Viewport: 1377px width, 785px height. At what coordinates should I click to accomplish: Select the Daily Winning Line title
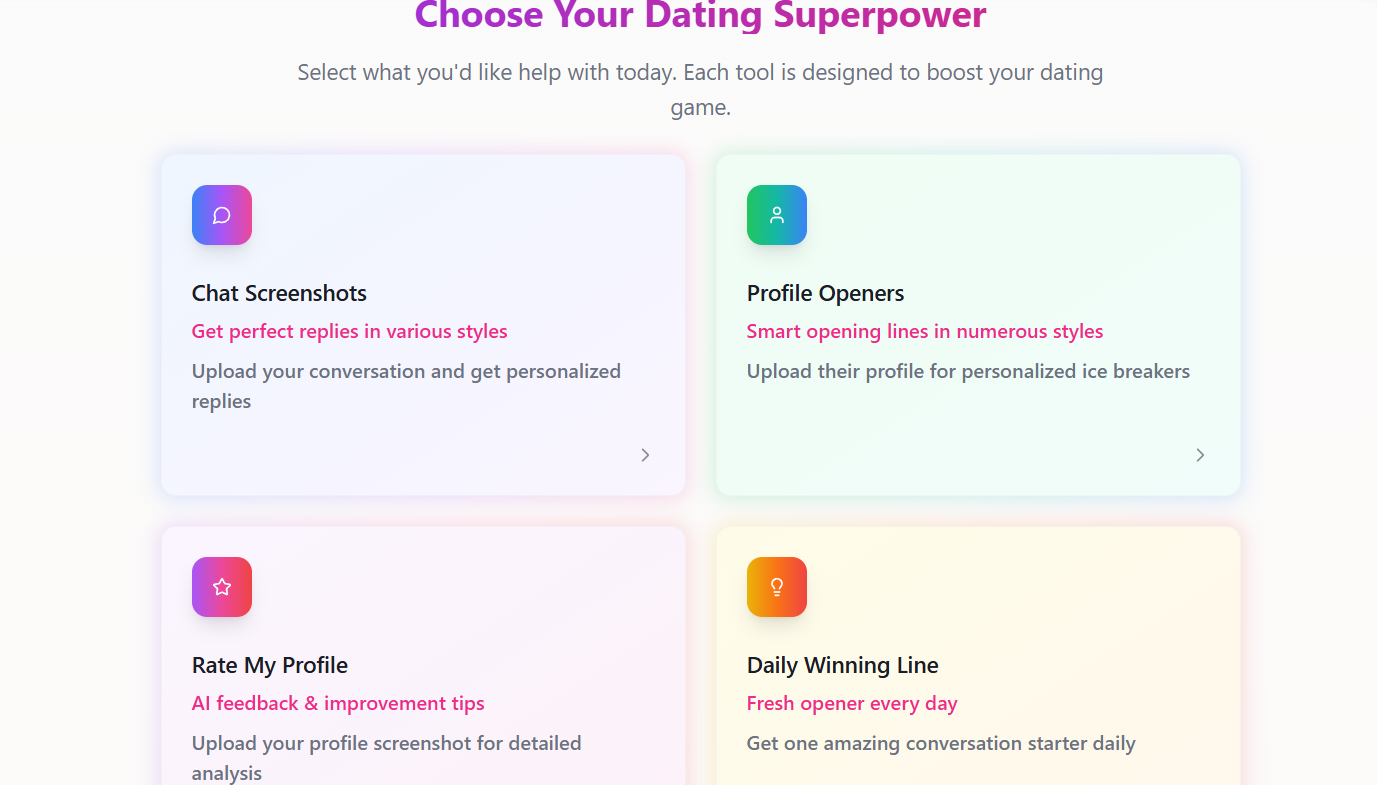(843, 665)
